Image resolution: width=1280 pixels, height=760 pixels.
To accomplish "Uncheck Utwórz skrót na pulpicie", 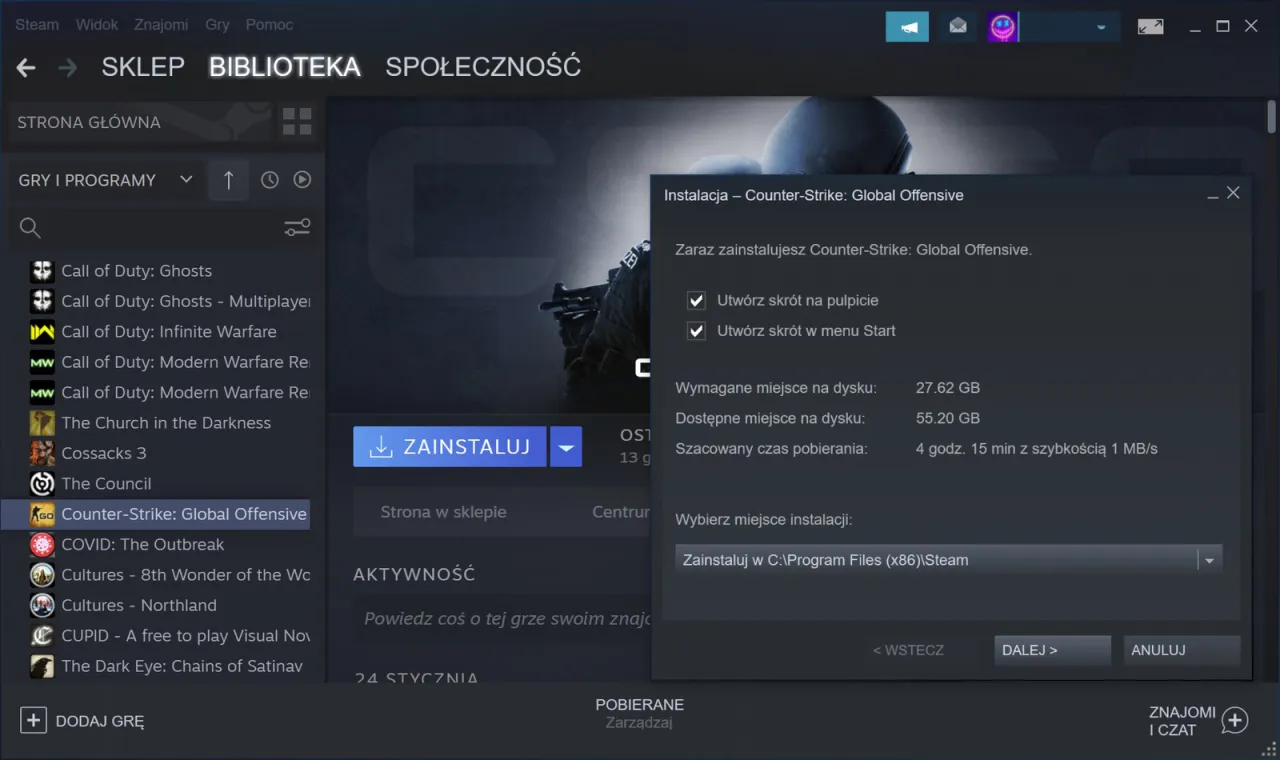I will 695,300.
